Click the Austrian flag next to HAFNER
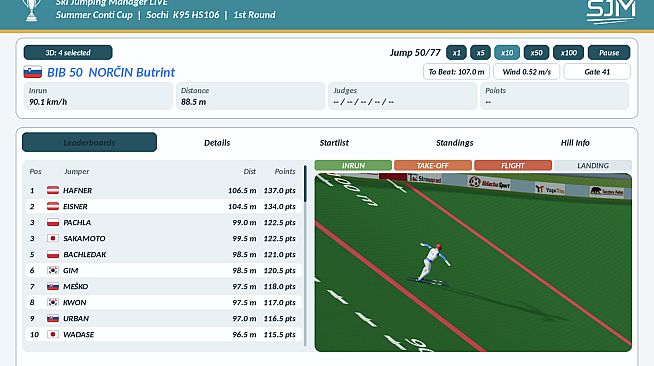This screenshot has width=654, height=366. point(53,190)
